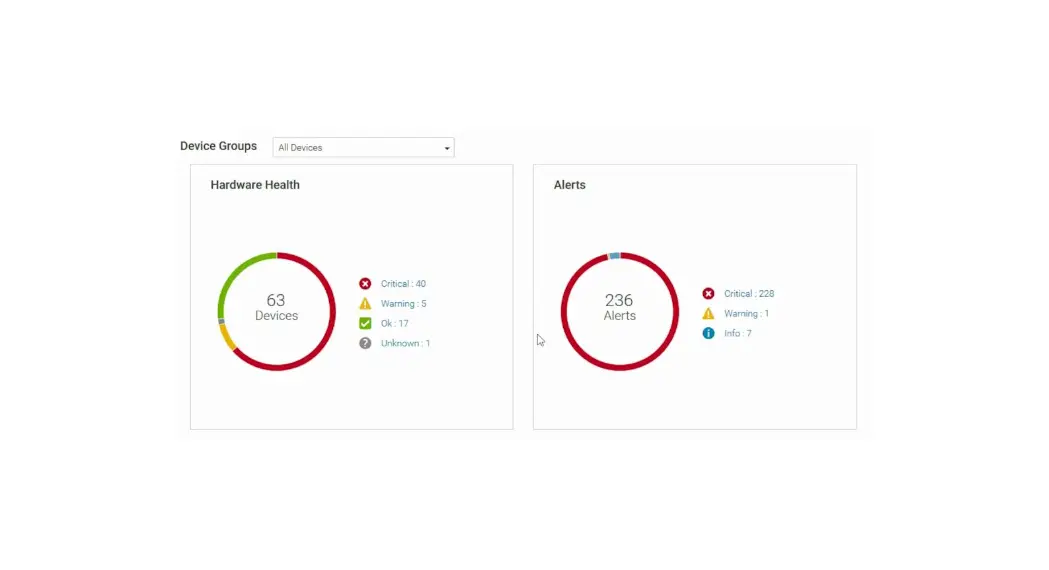The width and height of the screenshot is (1049, 570).
Task: Open the 'Ok : 17' link
Action: [x=395, y=323]
